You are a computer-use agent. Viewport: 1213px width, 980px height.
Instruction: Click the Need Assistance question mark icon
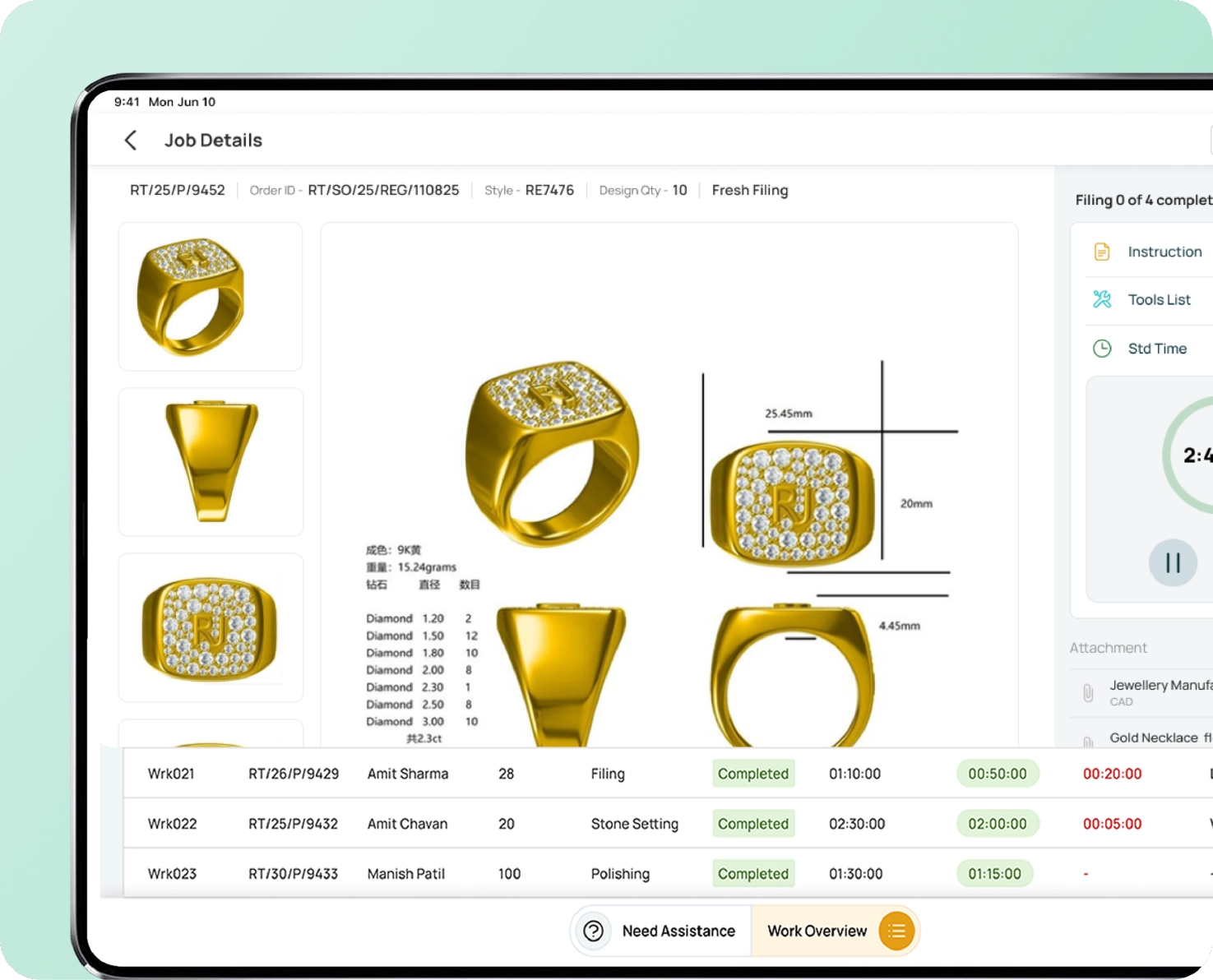pyautogui.click(x=594, y=931)
